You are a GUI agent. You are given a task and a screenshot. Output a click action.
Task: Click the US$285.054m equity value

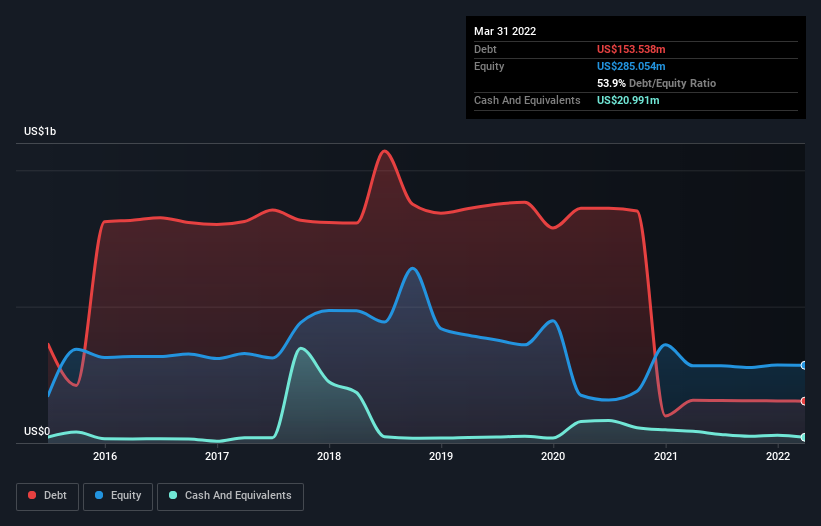pos(631,66)
